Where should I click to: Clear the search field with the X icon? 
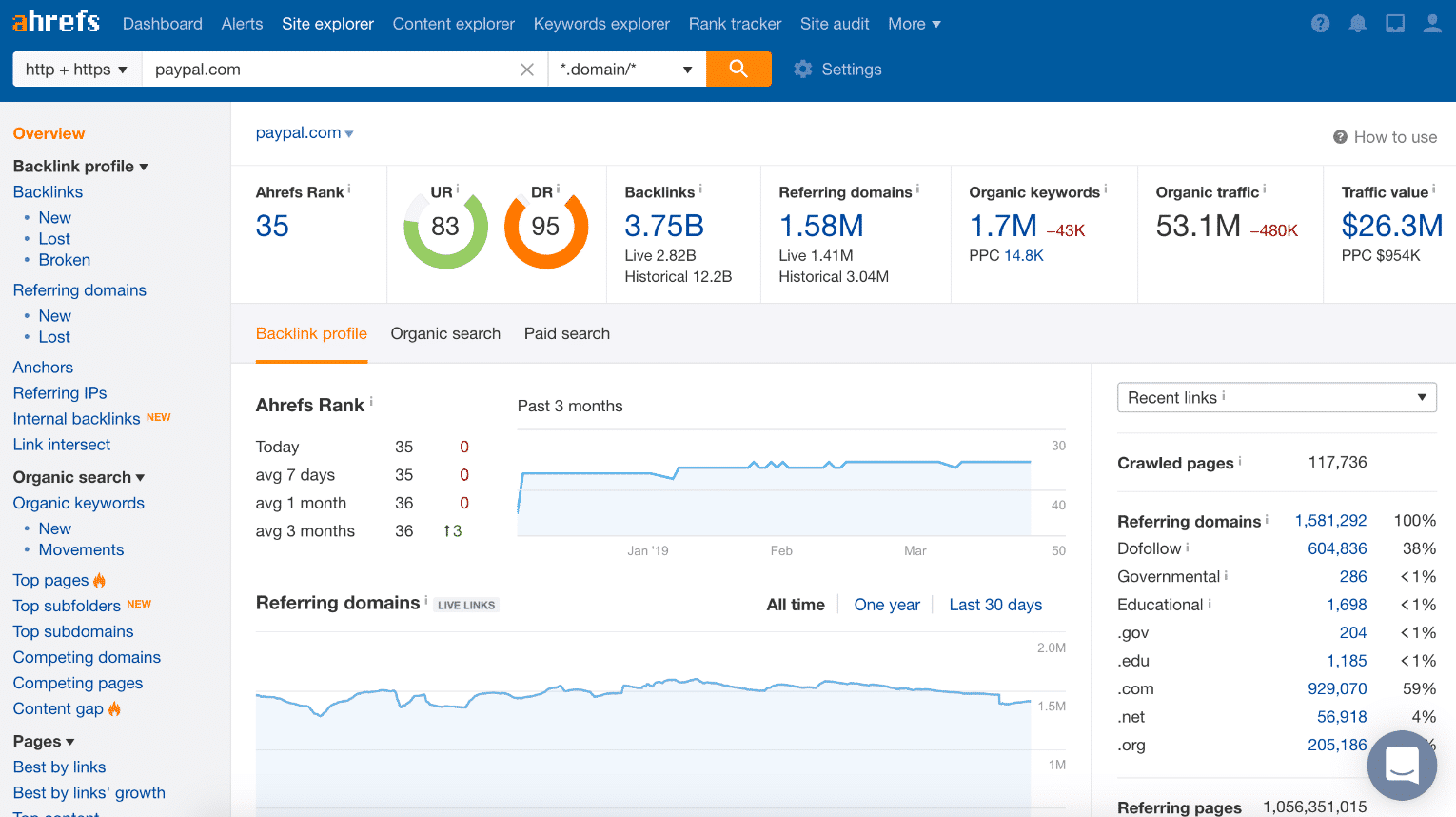pyautogui.click(x=527, y=69)
